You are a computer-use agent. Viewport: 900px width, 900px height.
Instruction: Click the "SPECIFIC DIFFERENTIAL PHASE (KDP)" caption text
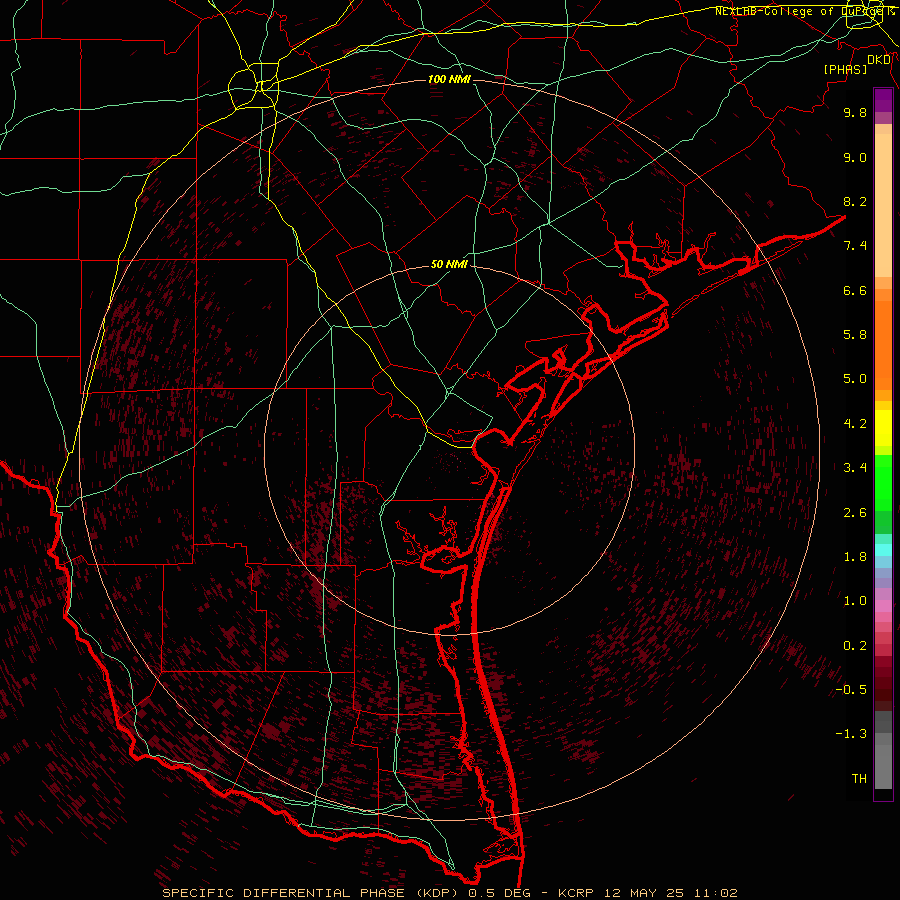coord(312,893)
